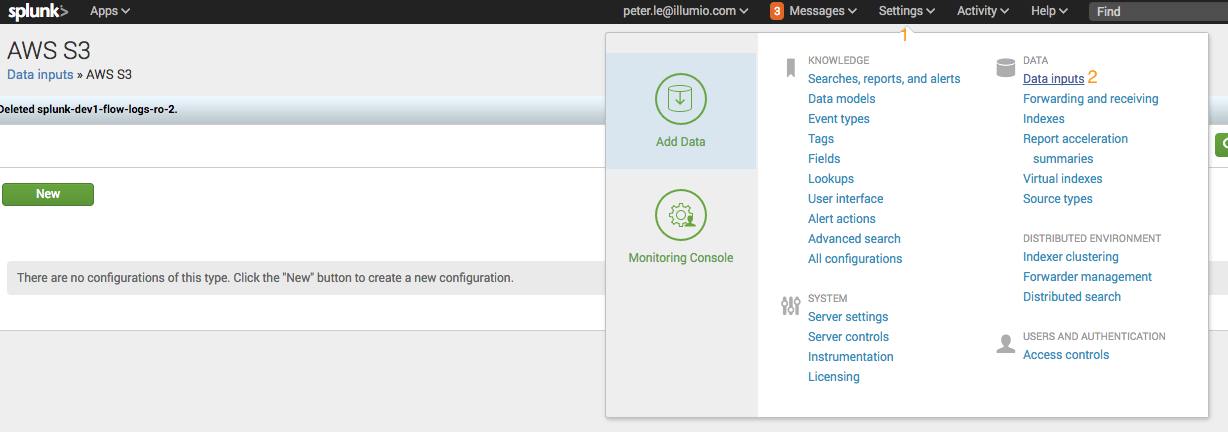Select Instrumentation

[x=851, y=357]
